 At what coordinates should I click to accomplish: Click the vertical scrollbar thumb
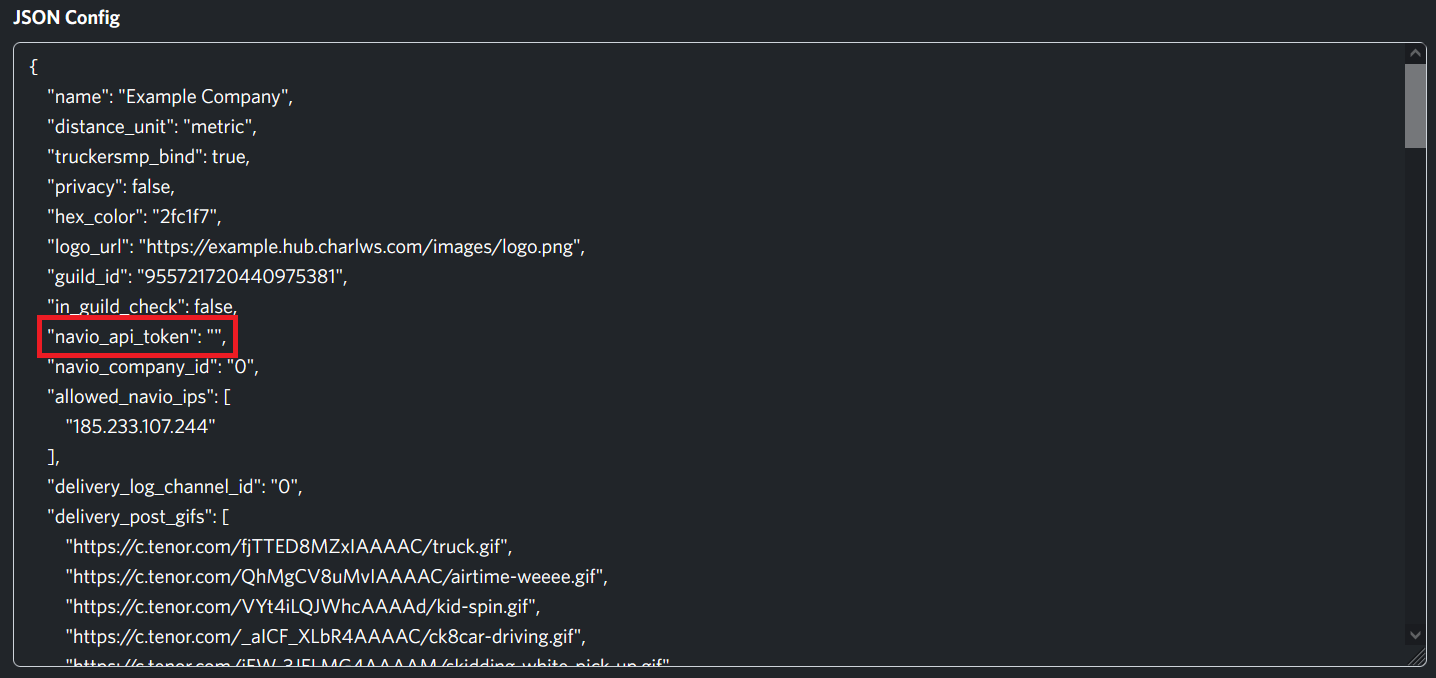coord(1415,106)
